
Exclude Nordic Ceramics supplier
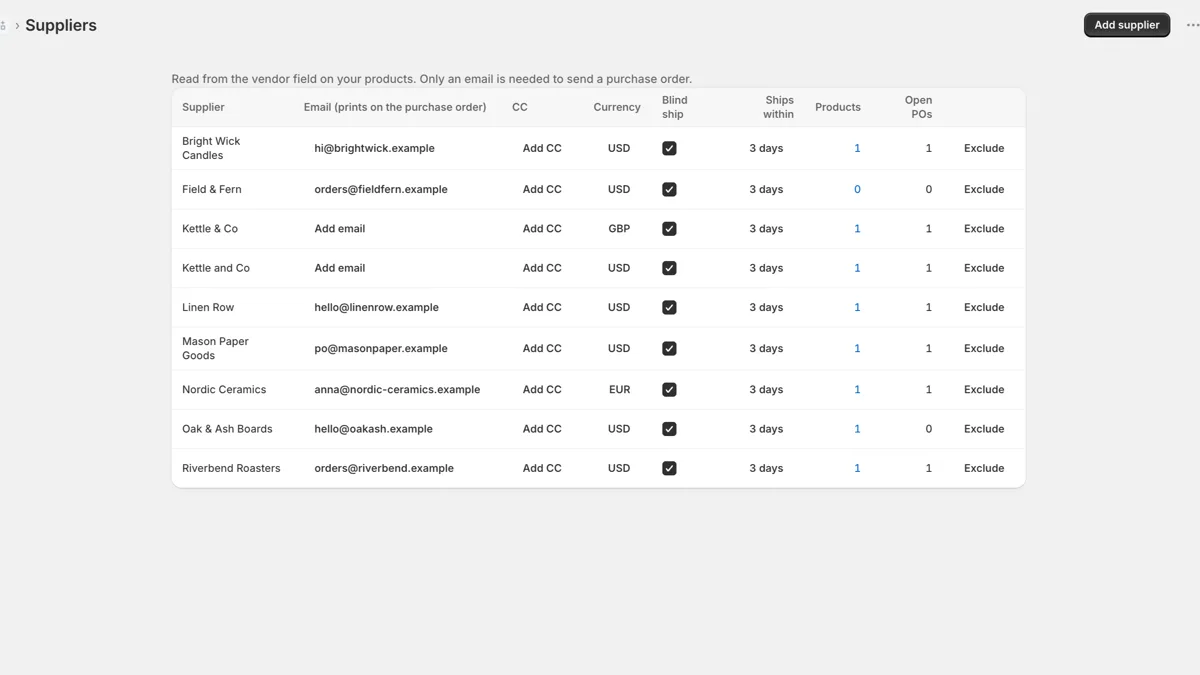[984, 390]
